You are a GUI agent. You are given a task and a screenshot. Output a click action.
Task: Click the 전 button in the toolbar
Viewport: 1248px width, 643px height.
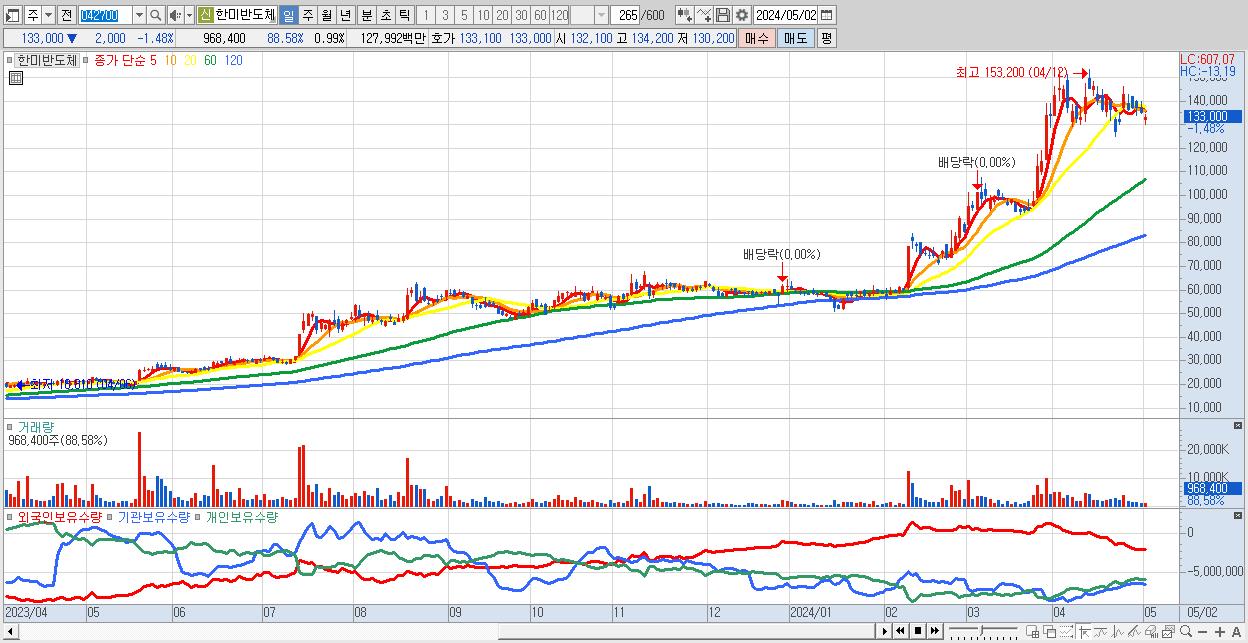pyautogui.click(x=66, y=15)
